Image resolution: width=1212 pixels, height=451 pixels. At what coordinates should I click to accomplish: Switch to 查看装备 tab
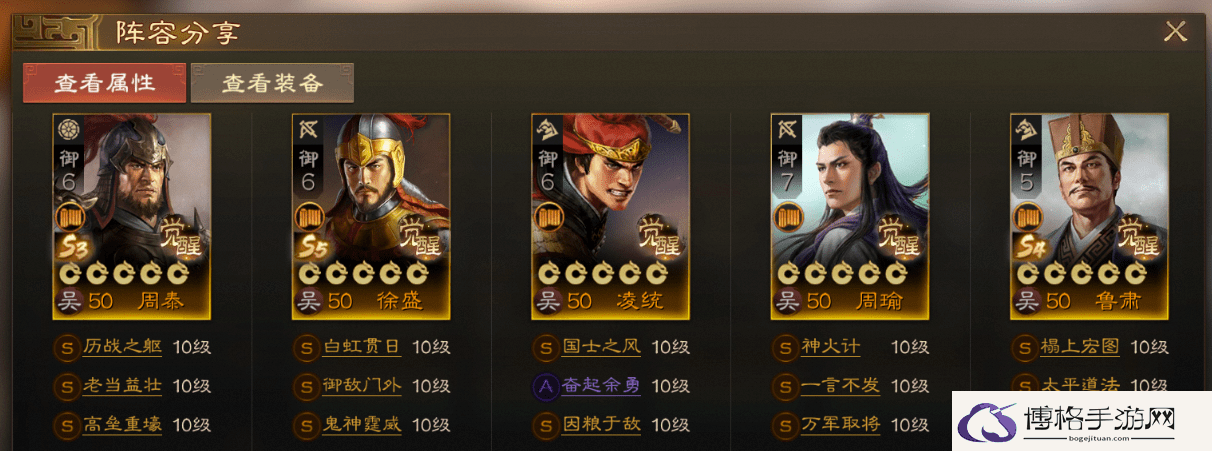(272, 83)
